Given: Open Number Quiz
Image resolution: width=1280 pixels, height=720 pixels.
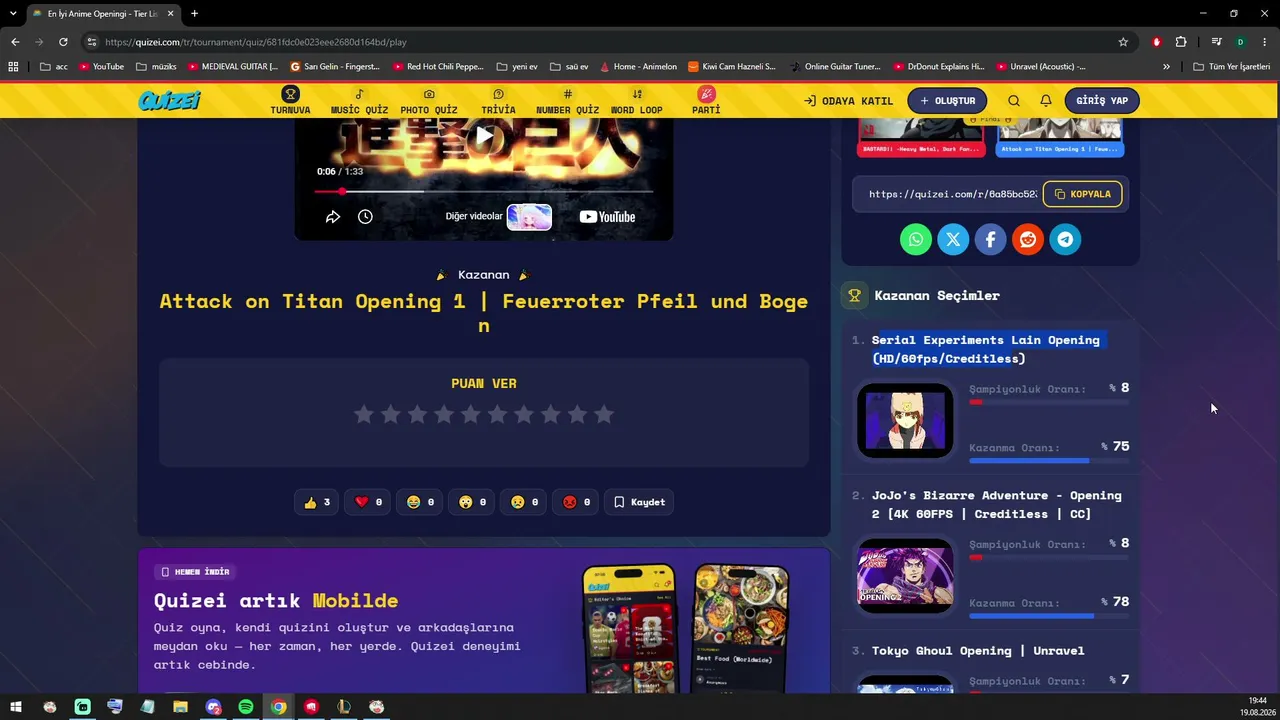Looking at the screenshot, I should point(567,101).
